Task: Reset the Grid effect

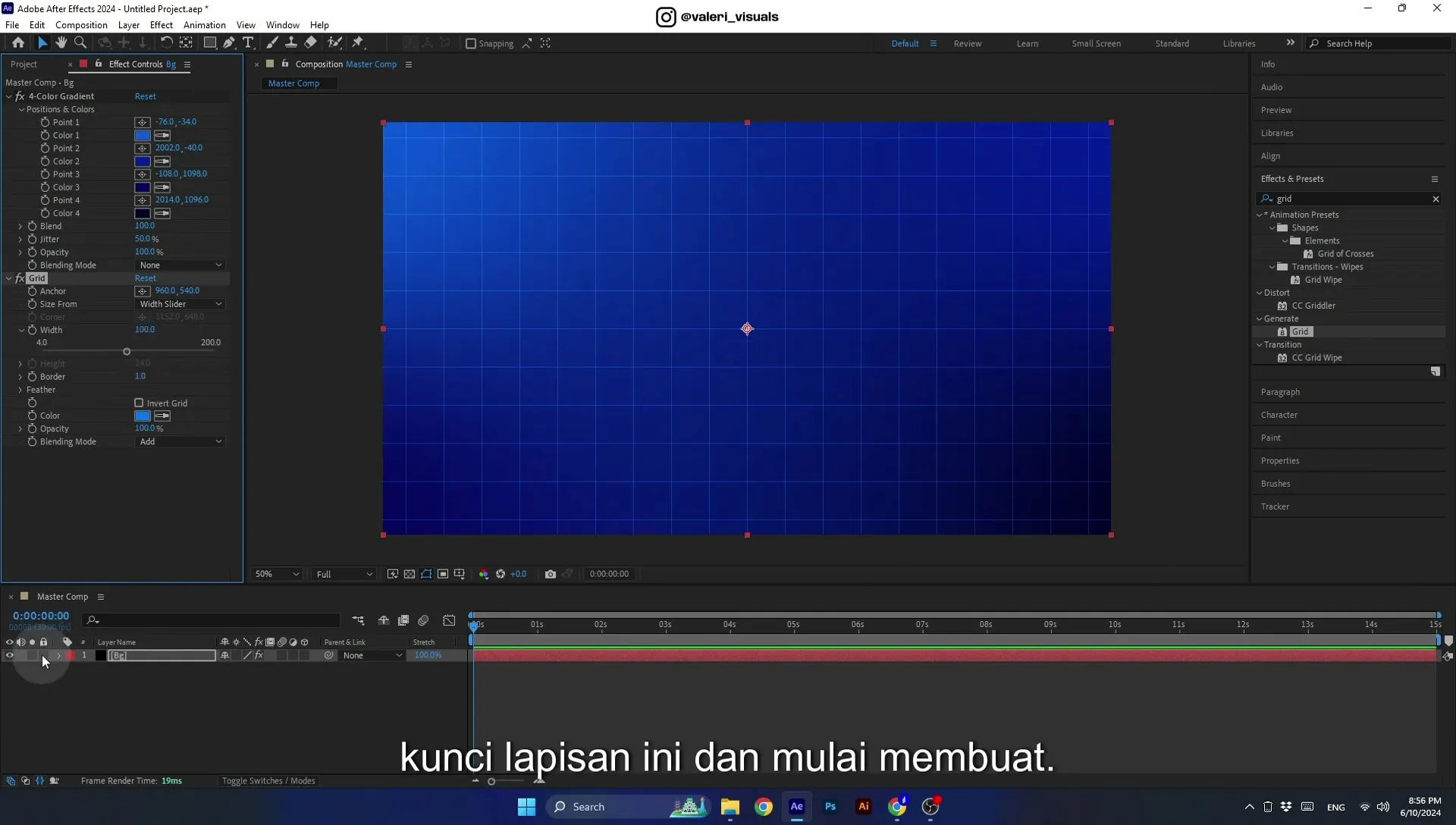Action: tap(146, 278)
